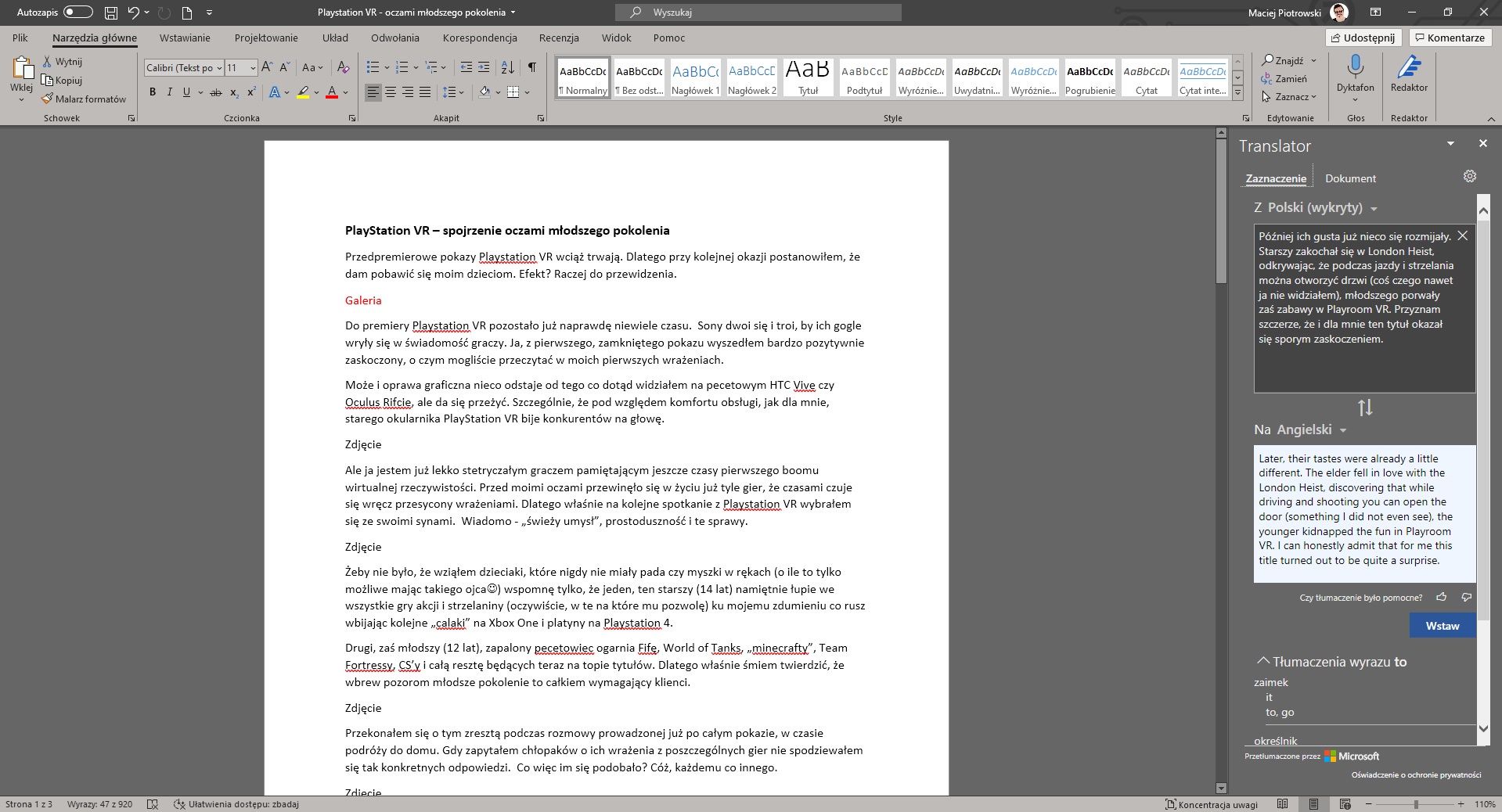Toggle justified paragraph alignment
Image resolution: width=1502 pixels, height=812 pixels.
pyautogui.click(x=425, y=92)
